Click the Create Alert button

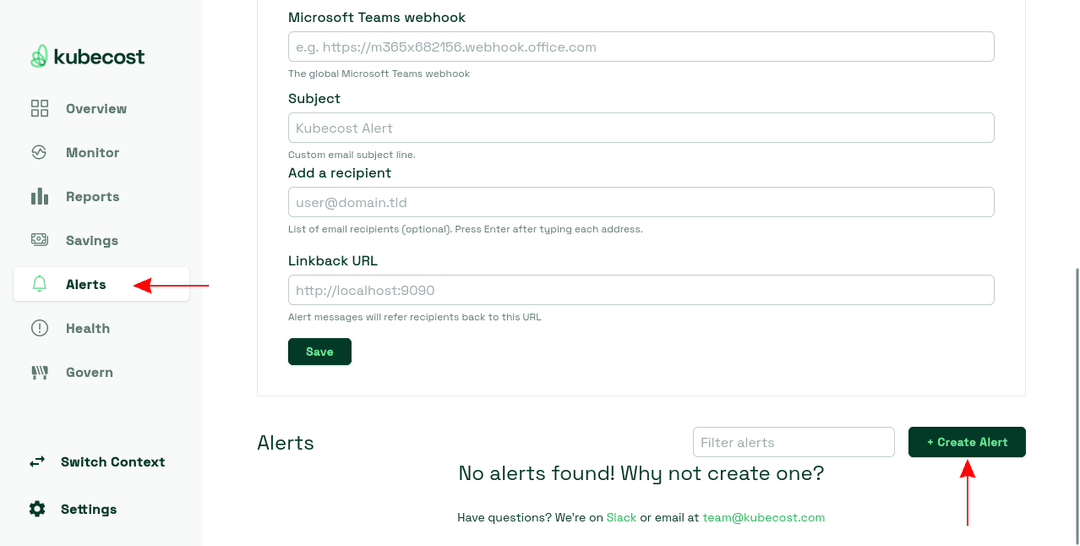tap(966, 442)
